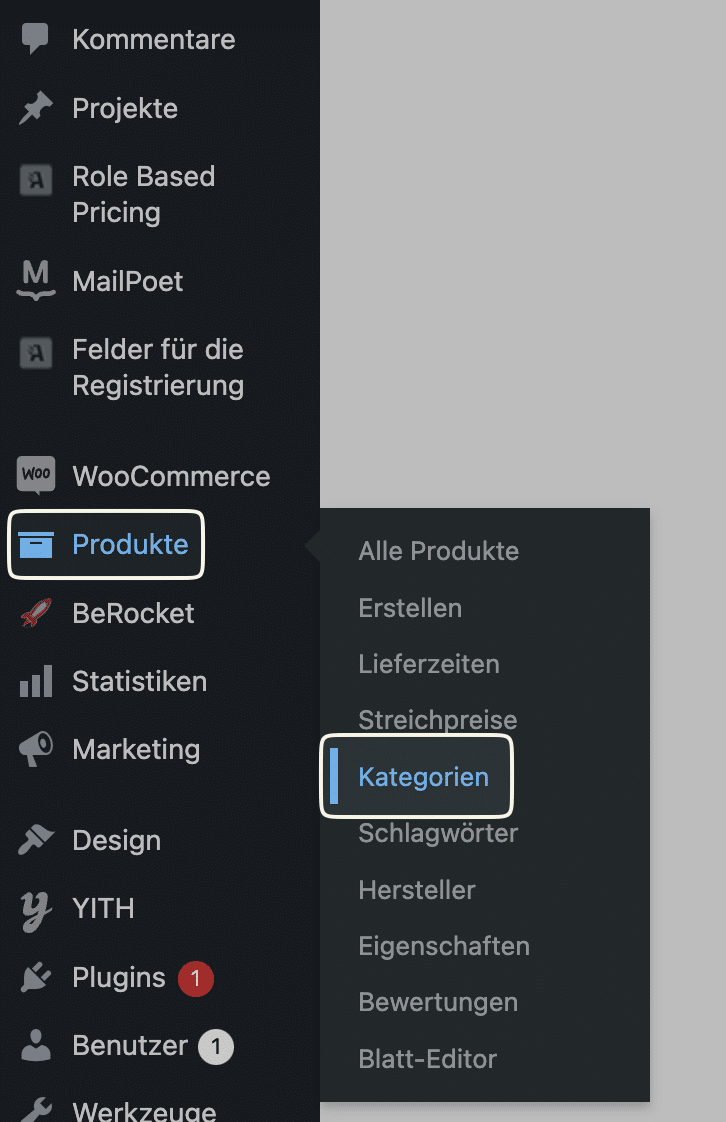Click the Kommentare speech bubble icon
This screenshot has height=1122, width=726.
pos(35,39)
